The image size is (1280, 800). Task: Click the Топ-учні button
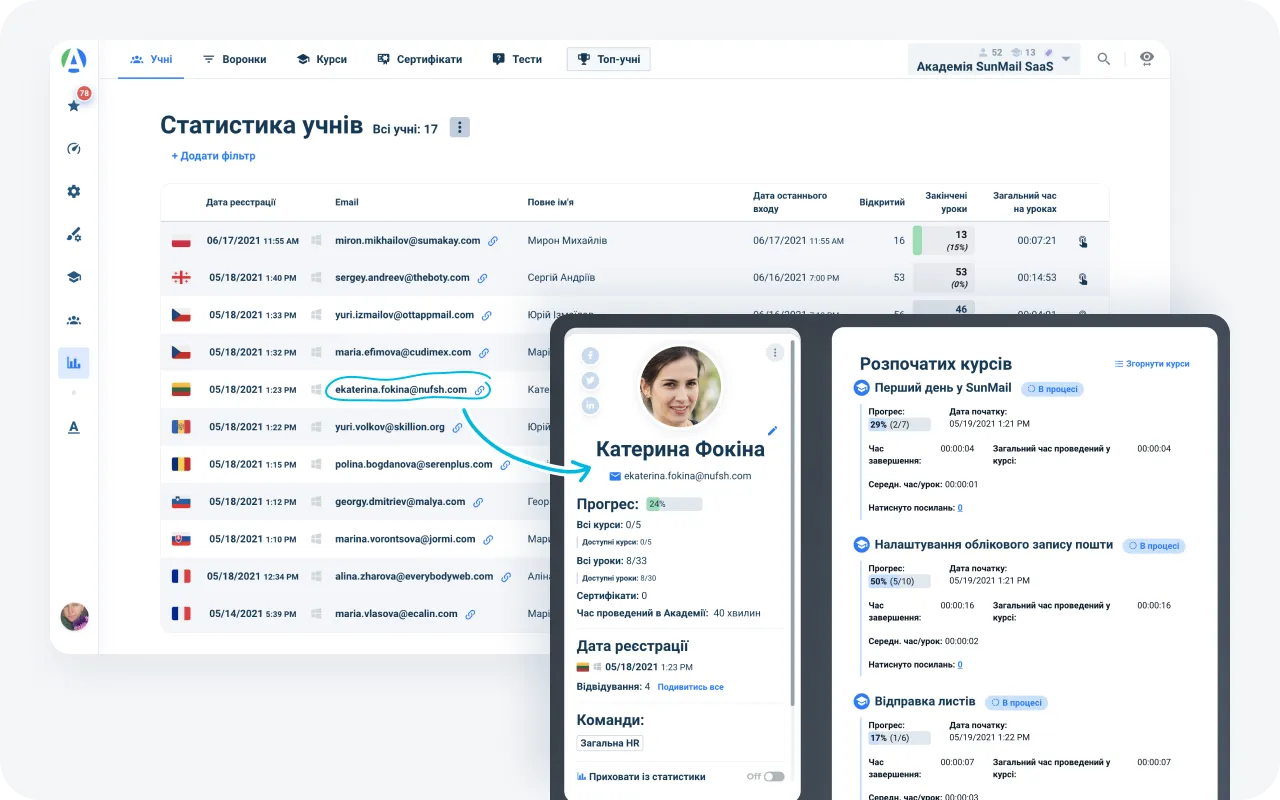pos(608,59)
